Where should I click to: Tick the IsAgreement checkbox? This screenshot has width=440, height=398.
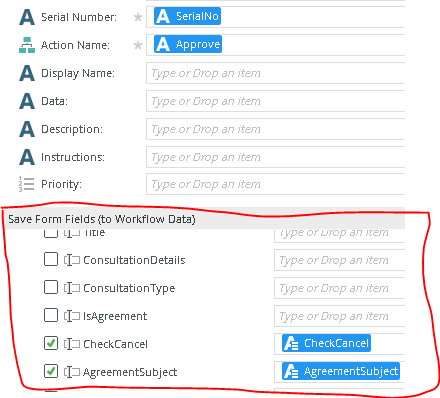(51, 315)
